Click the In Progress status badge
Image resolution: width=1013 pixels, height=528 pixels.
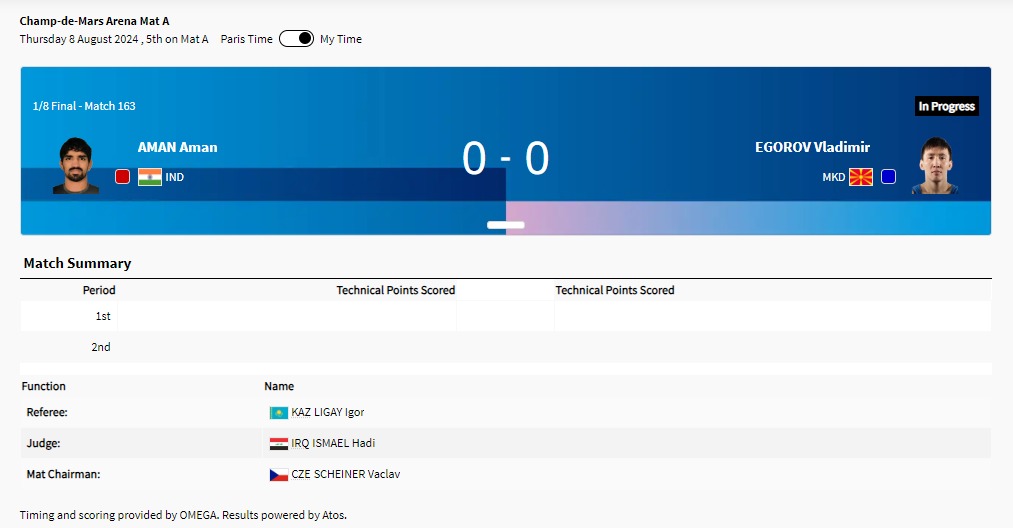[946, 106]
